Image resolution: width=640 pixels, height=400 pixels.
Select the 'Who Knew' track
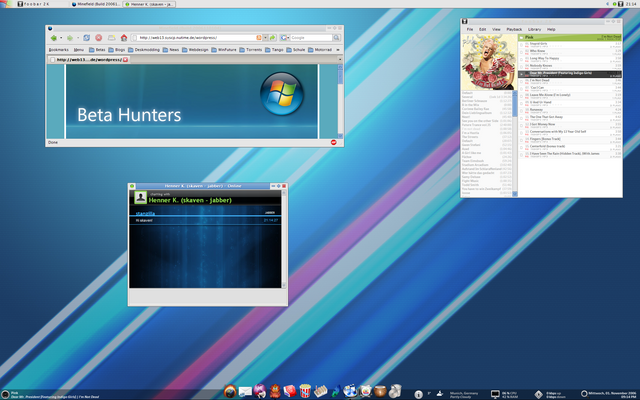pos(570,51)
